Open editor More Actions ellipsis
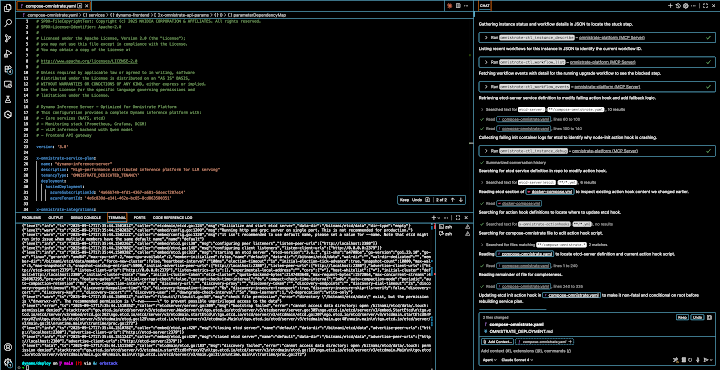Screen dimensions: 720x370 pyautogui.click(x=467, y=6)
